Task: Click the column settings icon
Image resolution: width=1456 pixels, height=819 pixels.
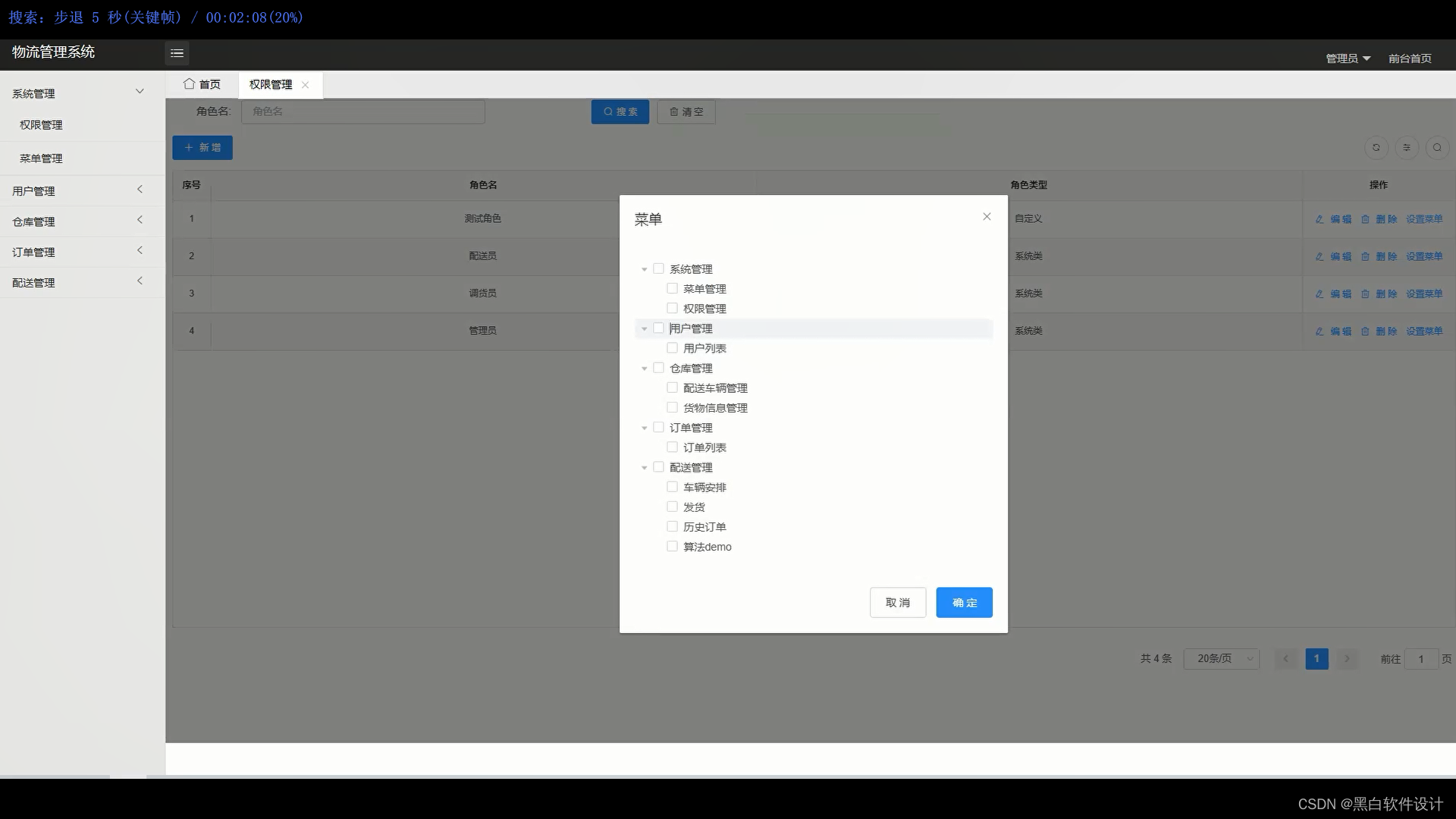Action: (1407, 148)
